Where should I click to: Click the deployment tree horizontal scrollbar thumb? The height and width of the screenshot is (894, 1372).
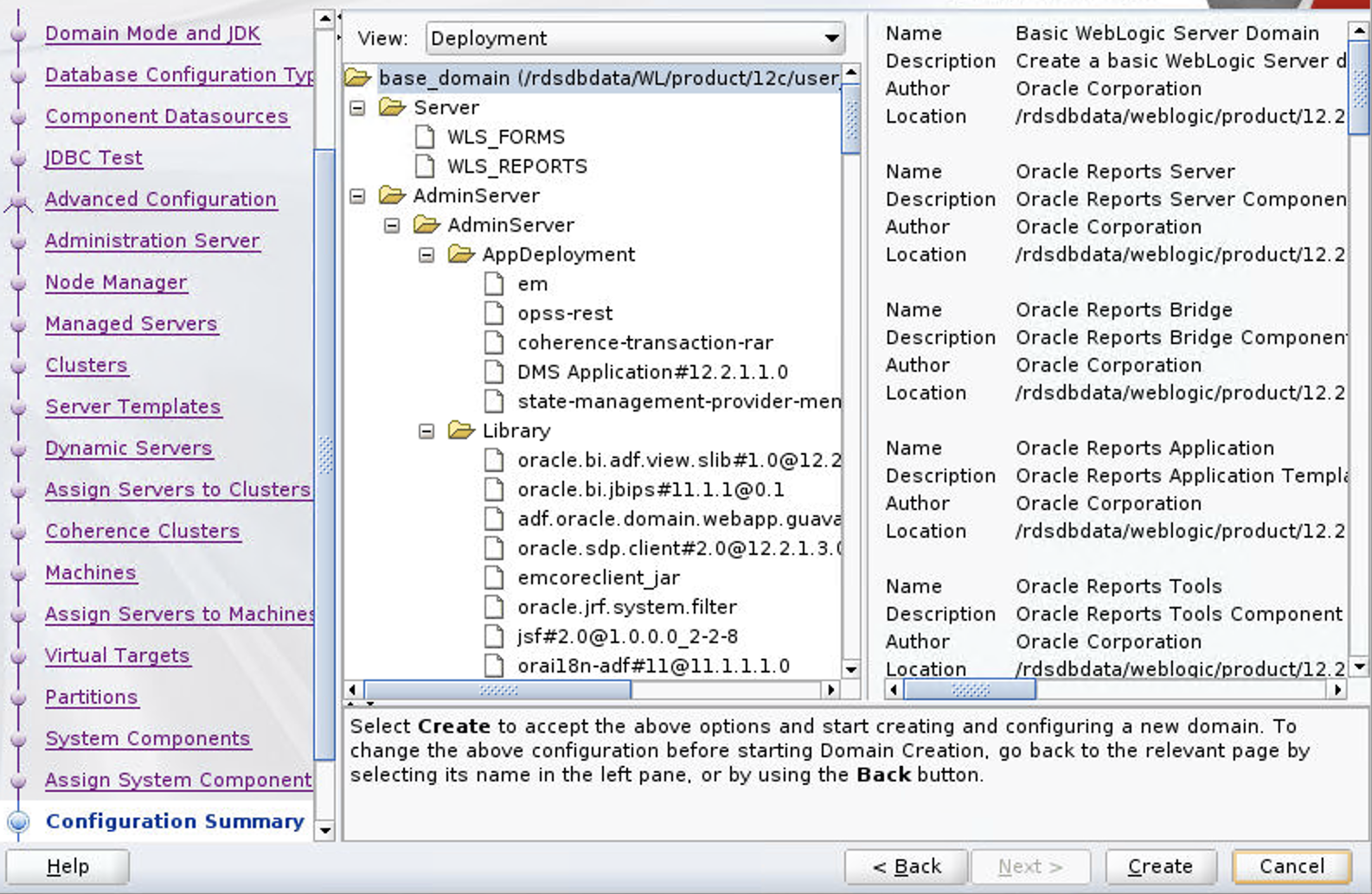[x=498, y=690]
